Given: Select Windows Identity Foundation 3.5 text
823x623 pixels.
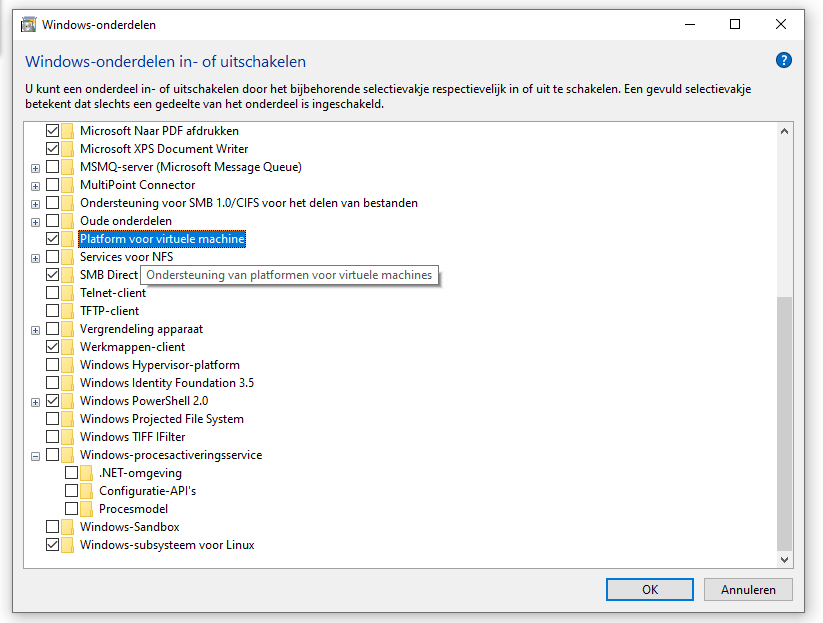Looking at the screenshot, I should 167,383.
